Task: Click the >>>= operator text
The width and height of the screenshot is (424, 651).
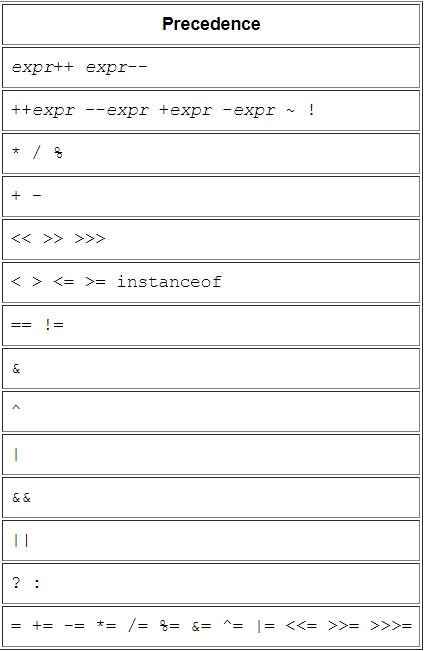Action: [391, 626]
